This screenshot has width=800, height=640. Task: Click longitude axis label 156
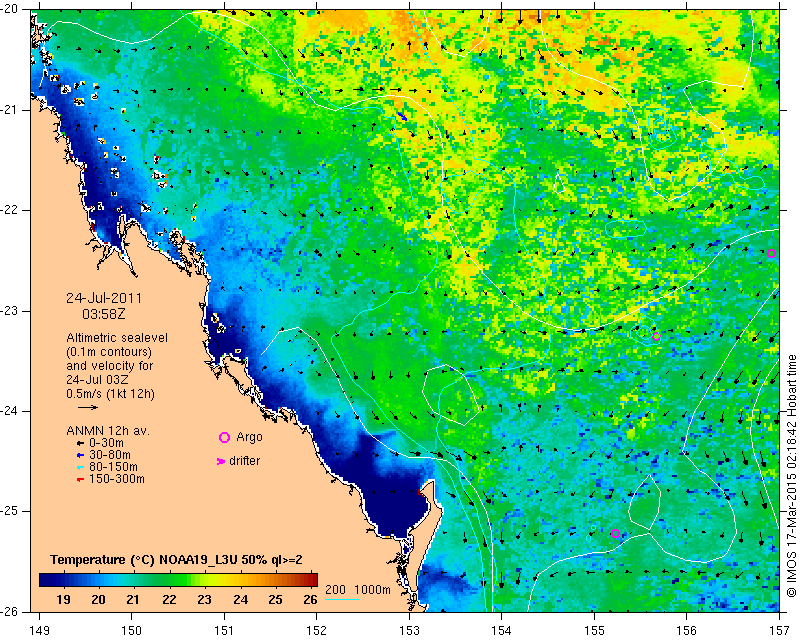tap(686, 631)
